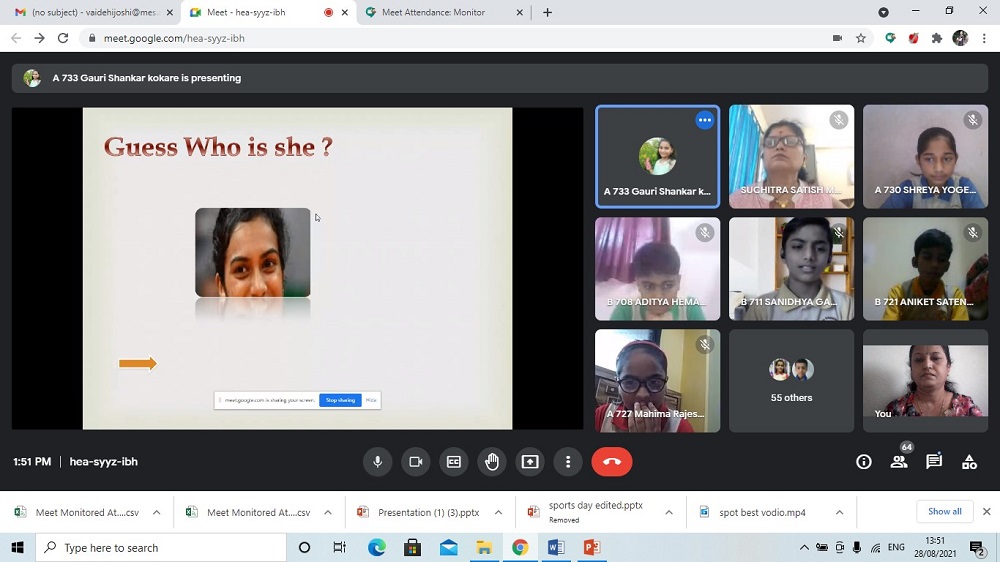
Task: Raise hand in the meeting
Action: pos(491,462)
